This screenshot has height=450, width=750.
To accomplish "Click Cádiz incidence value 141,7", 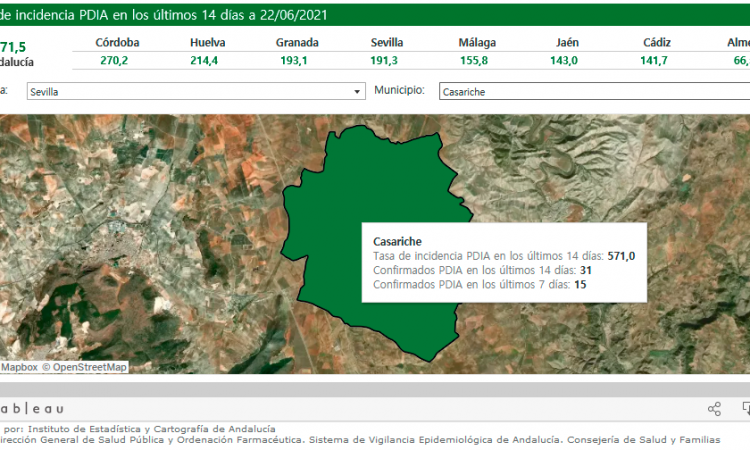I will click(656, 60).
